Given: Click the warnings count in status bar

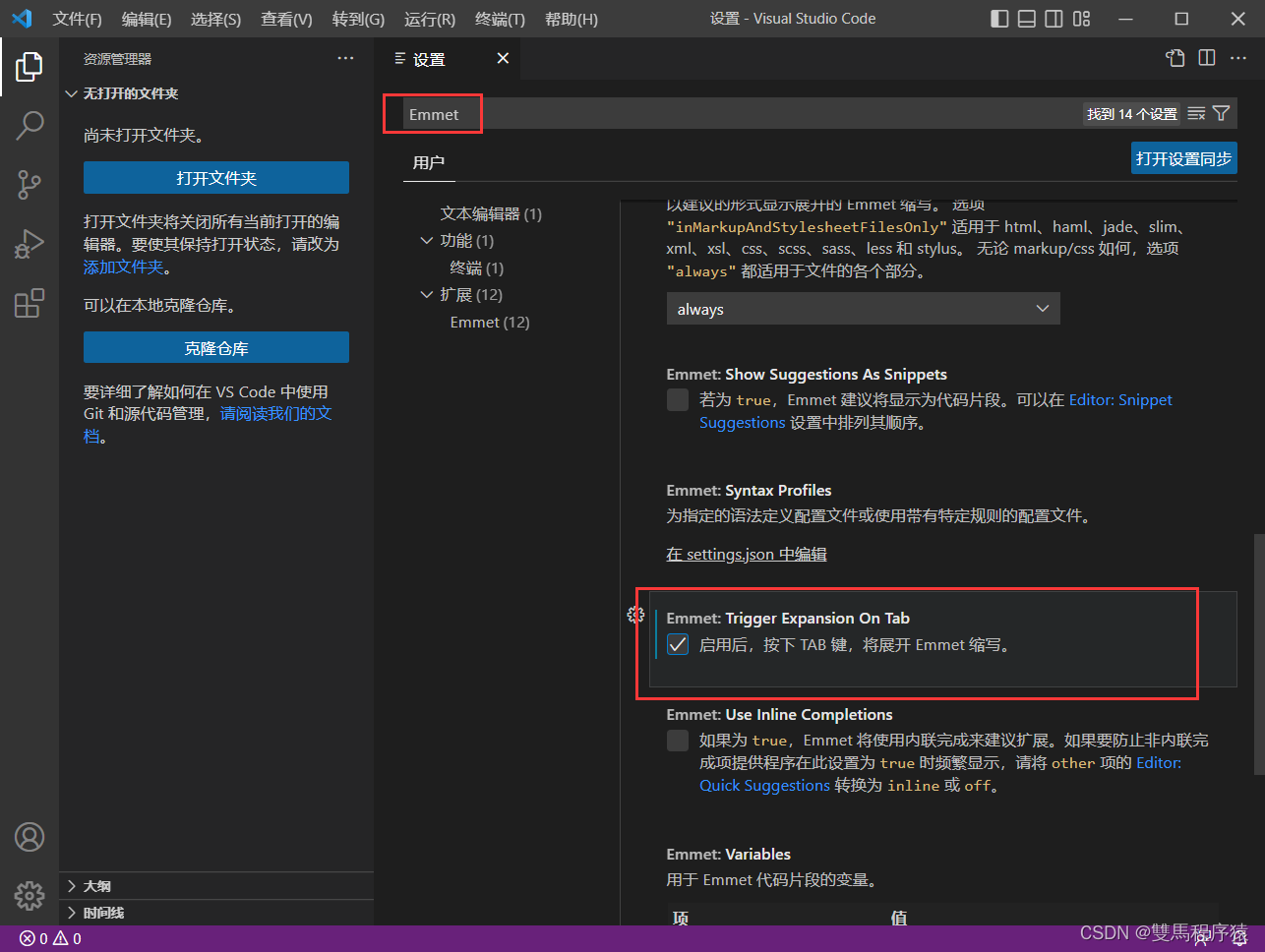Looking at the screenshot, I should [68, 938].
